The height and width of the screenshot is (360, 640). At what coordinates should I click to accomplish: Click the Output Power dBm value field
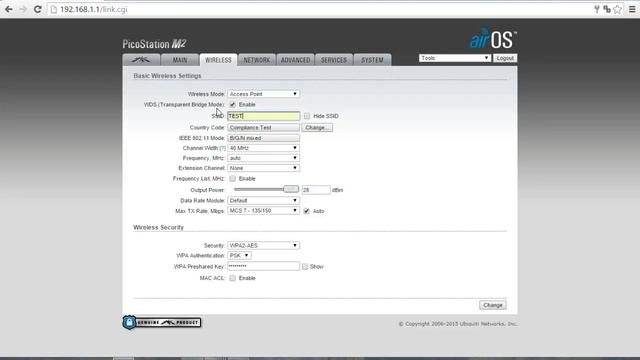pos(316,190)
